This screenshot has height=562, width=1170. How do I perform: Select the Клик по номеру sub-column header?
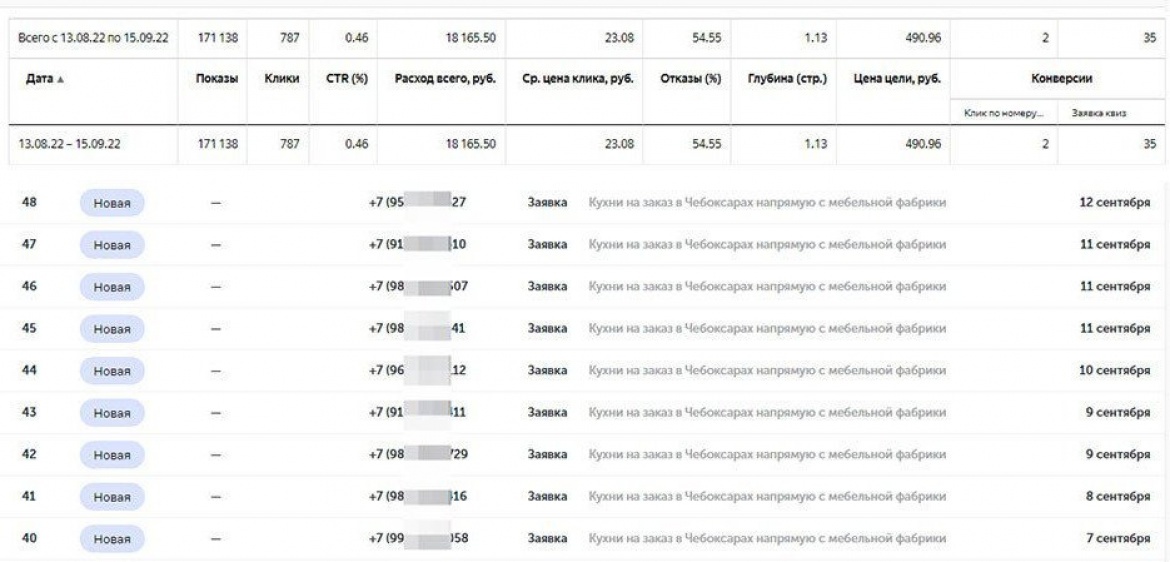1001,115
